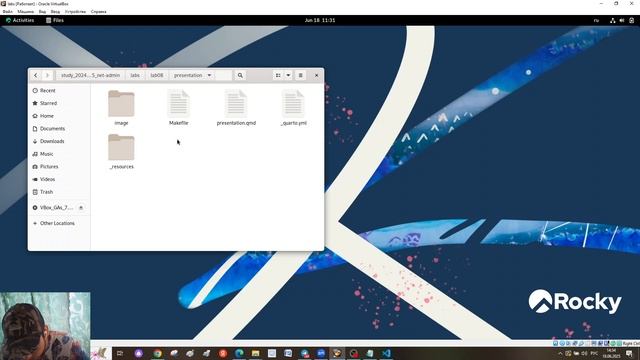Select the Makefile file

point(179,108)
